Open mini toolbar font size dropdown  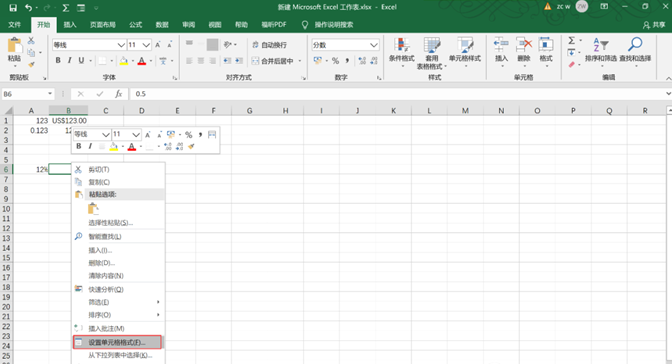(x=136, y=135)
